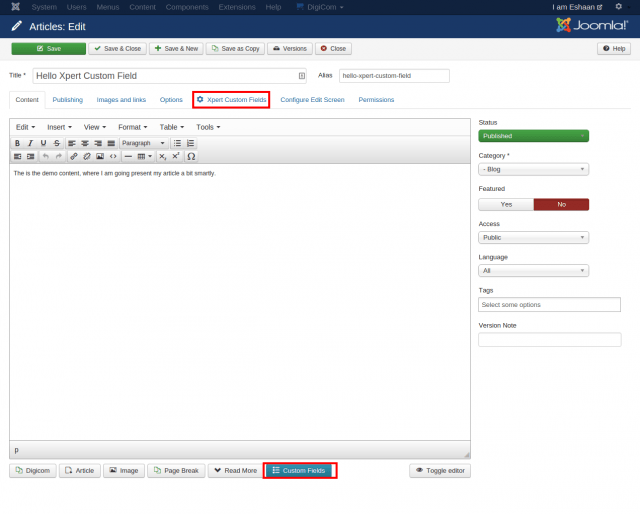Click the Close toolbar button
This screenshot has height=514, width=640.
[333, 49]
